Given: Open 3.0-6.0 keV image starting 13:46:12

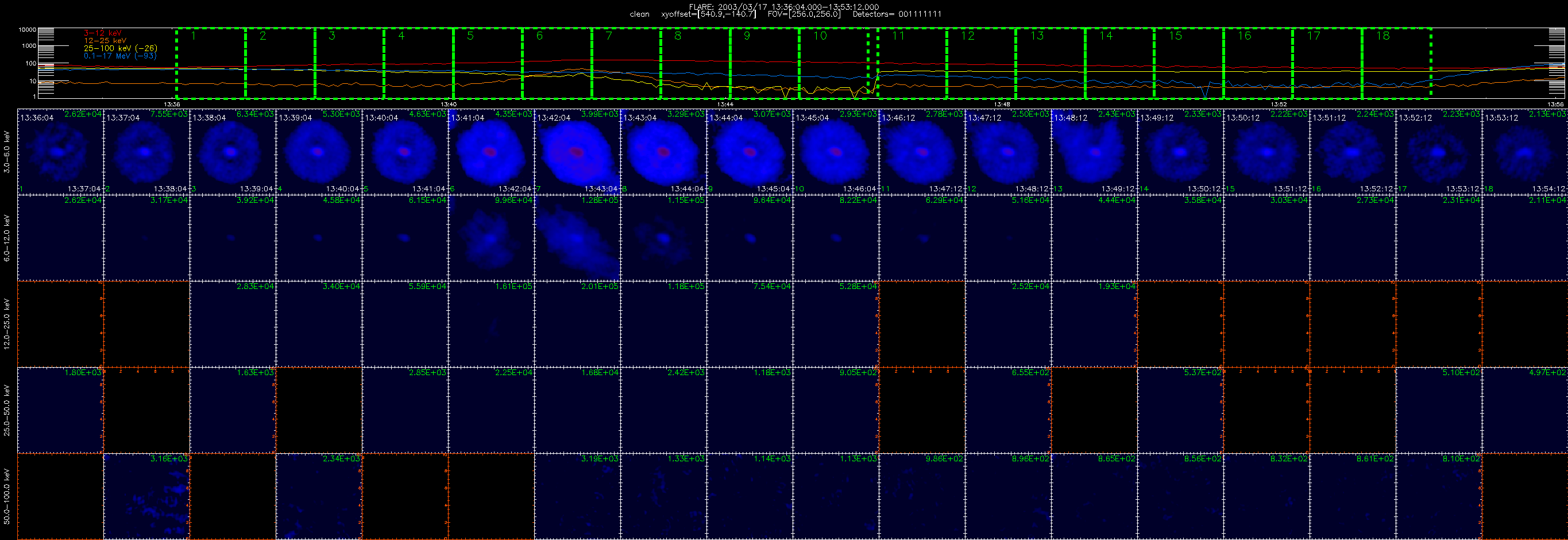Looking at the screenshot, I should pyautogui.click(x=922, y=152).
